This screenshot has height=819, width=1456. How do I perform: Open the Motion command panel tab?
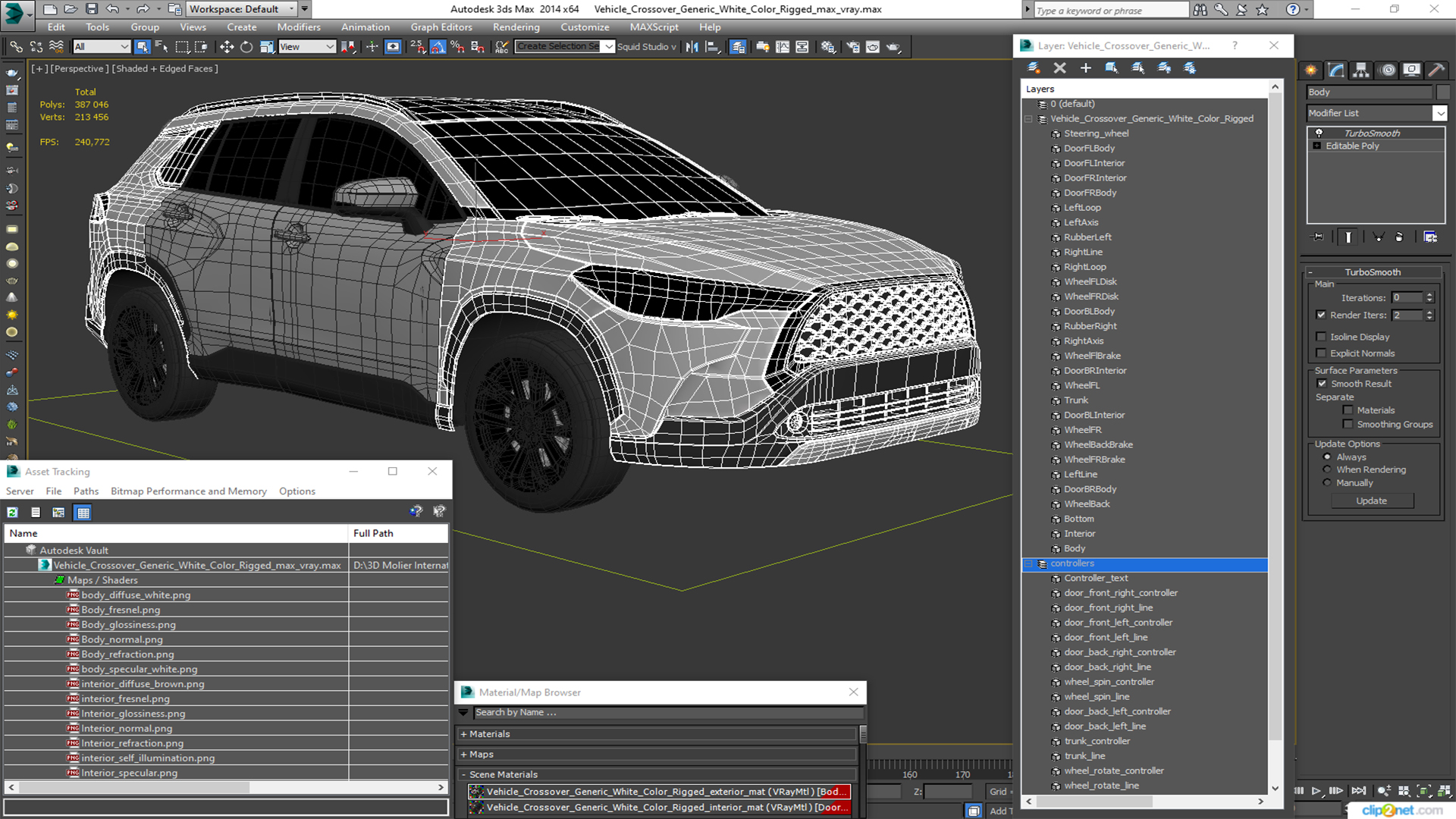[1387, 71]
